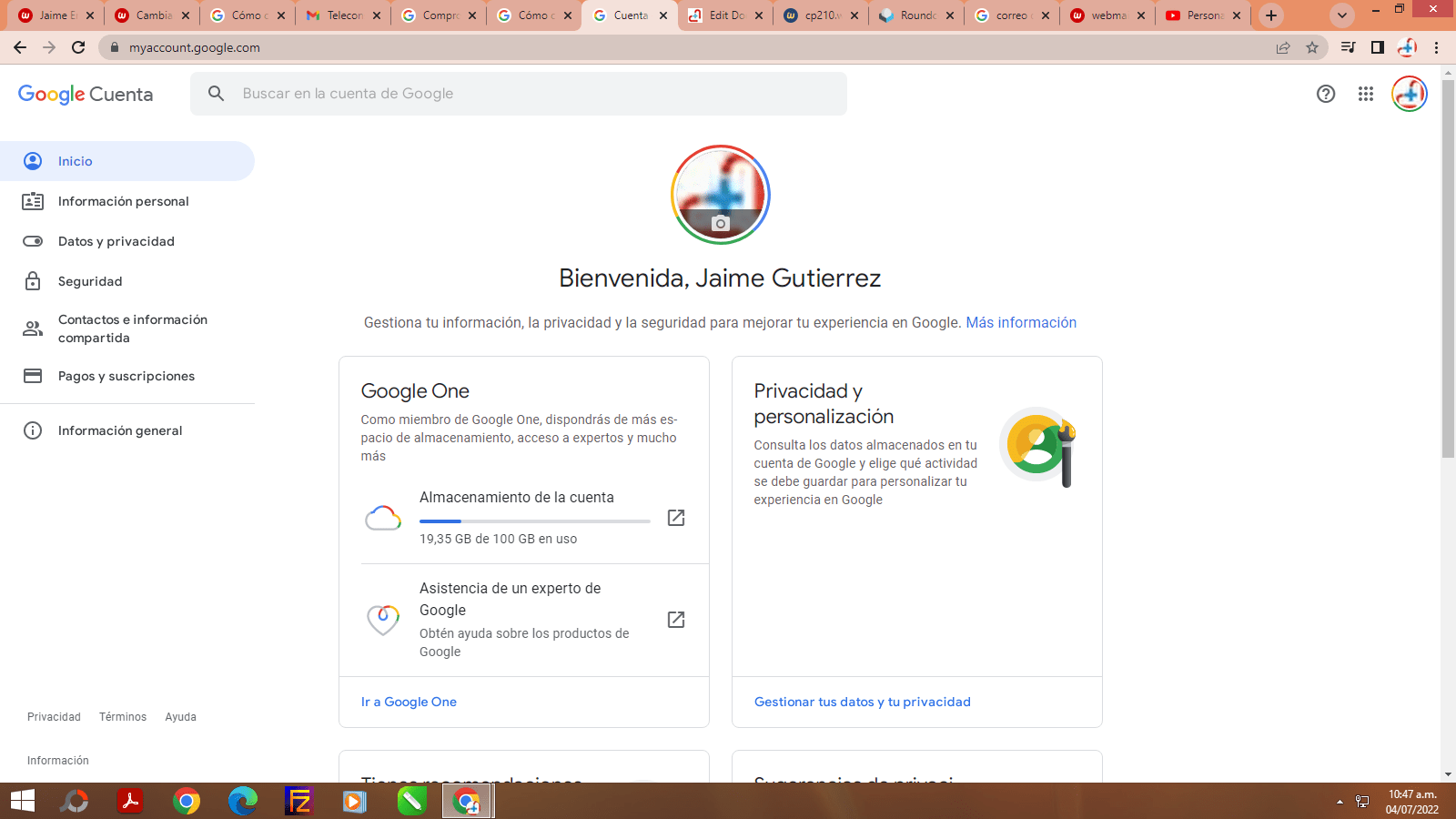Click the Pagos credit card icon
Screen dimensions: 1456x819
click(33, 376)
